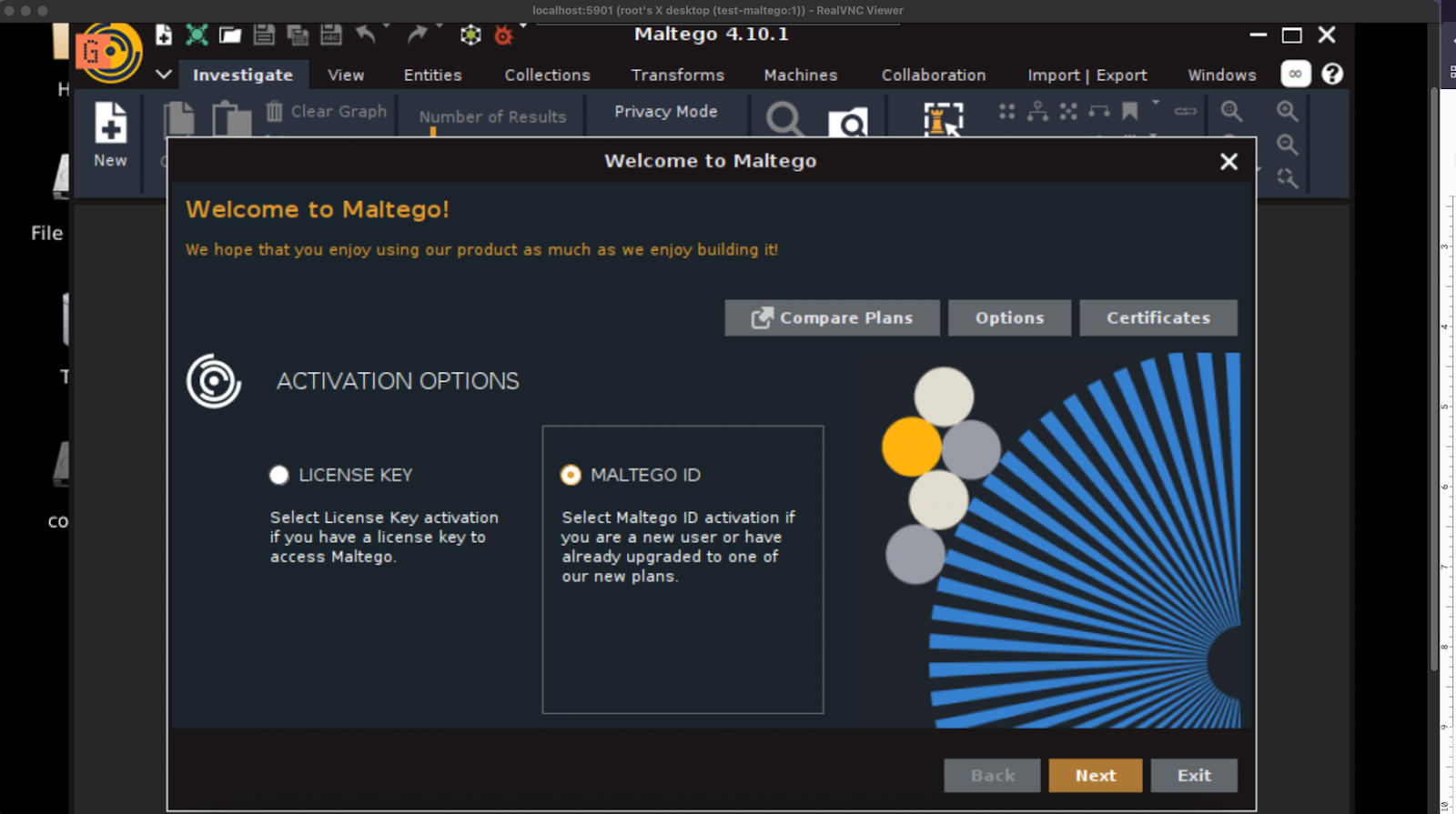
Task: Click the Zoom In magnifier icon
Action: [1287, 111]
